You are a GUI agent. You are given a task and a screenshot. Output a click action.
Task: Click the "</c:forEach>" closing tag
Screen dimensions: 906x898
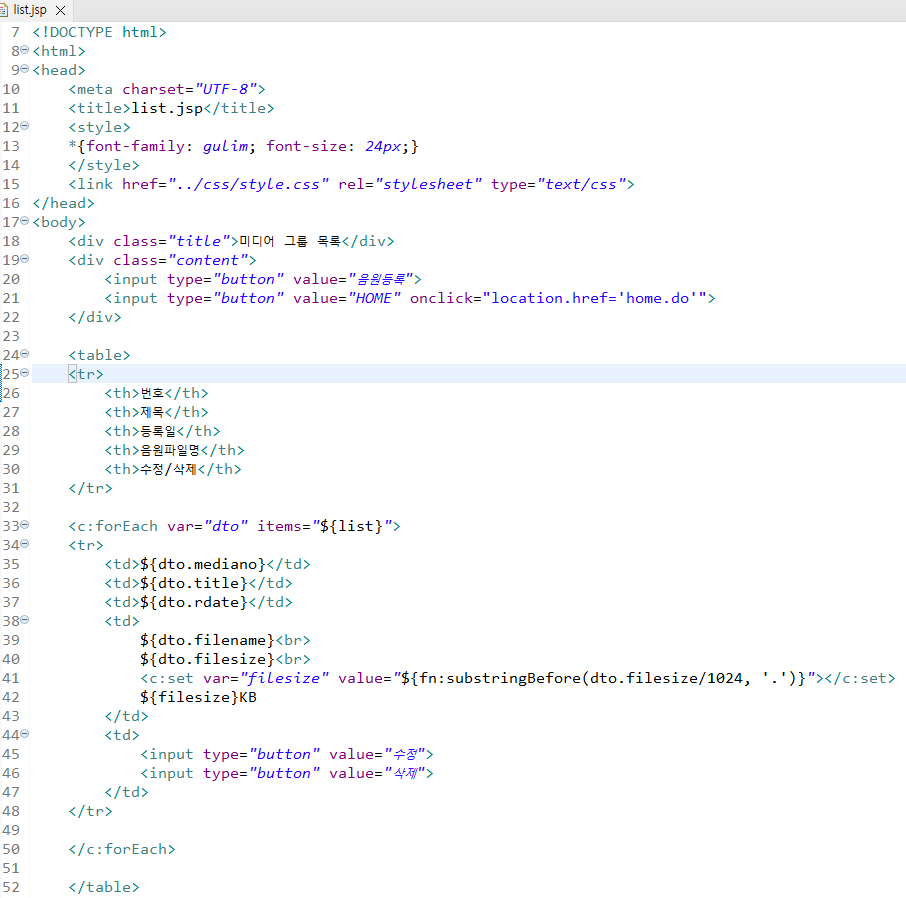122,849
